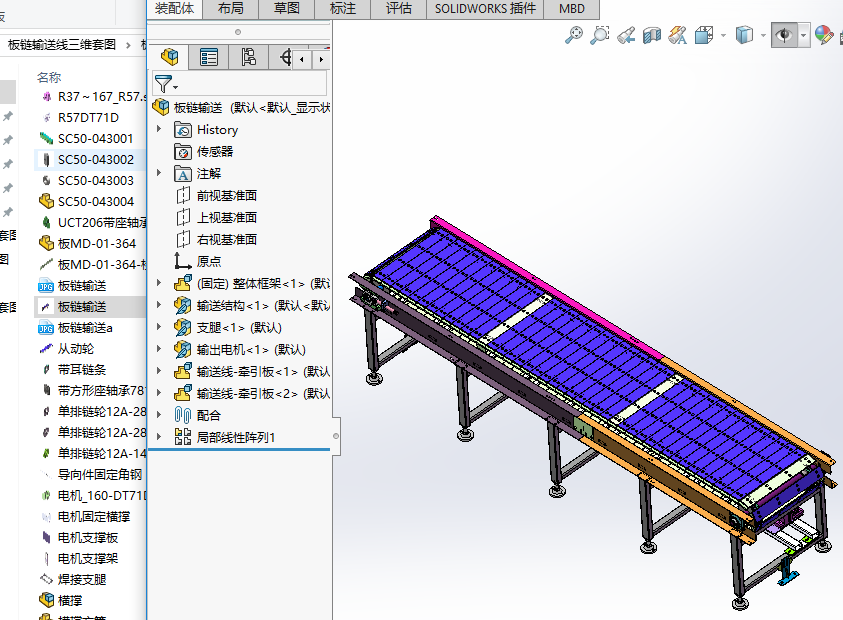Click the Zoom to Fit icon
The height and width of the screenshot is (620, 843).
(x=574, y=36)
